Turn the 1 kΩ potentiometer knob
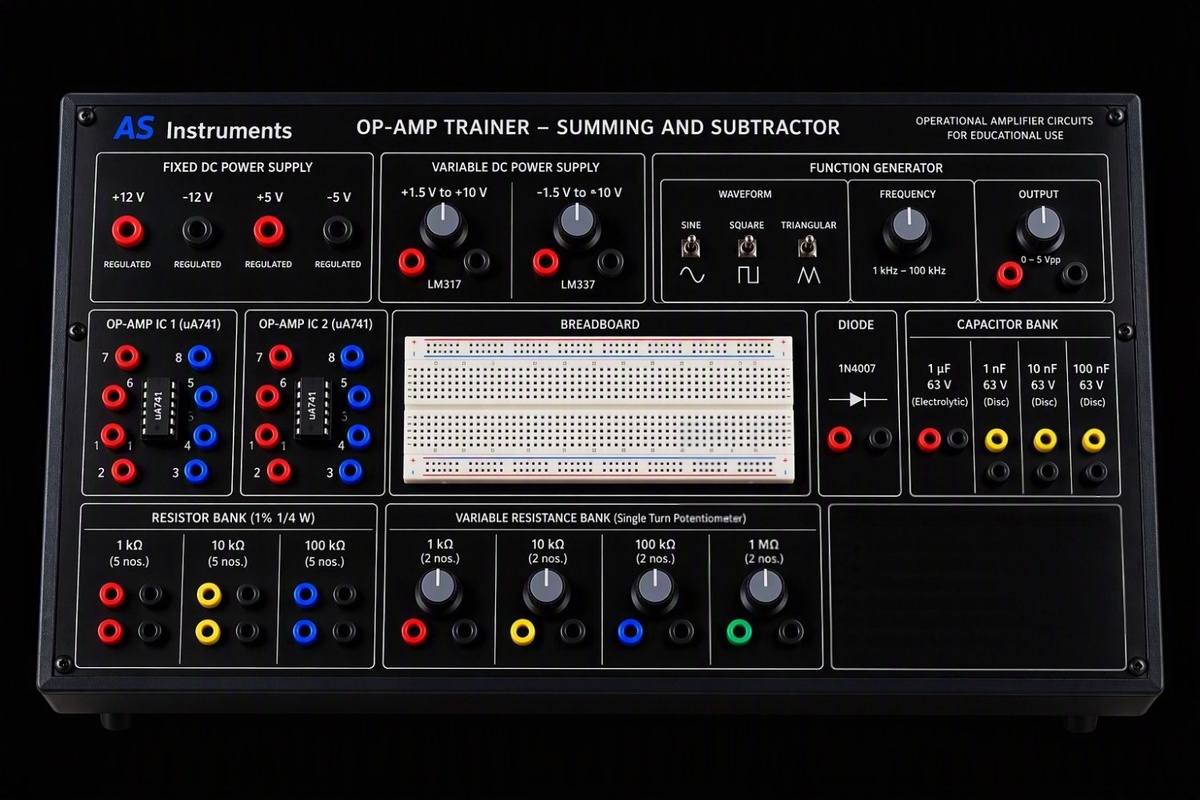This screenshot has width=1200, height=800. coord(439,590)
